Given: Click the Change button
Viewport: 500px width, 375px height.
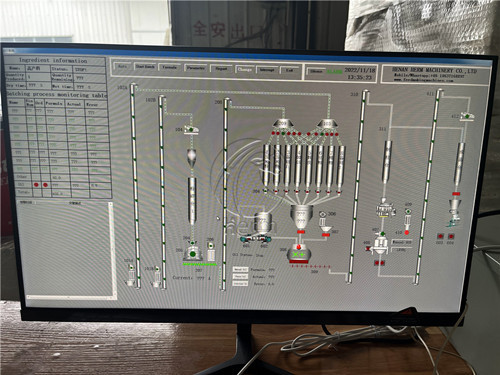Looking at the screenshot, I should click(x=245, y=69).
